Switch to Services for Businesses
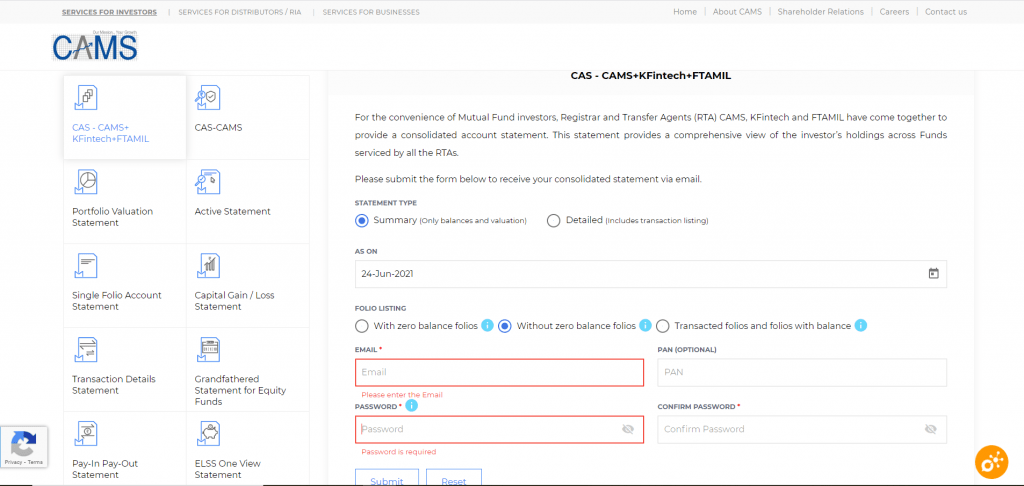Viewport: 1024px width, 486px height. (371, 12)
